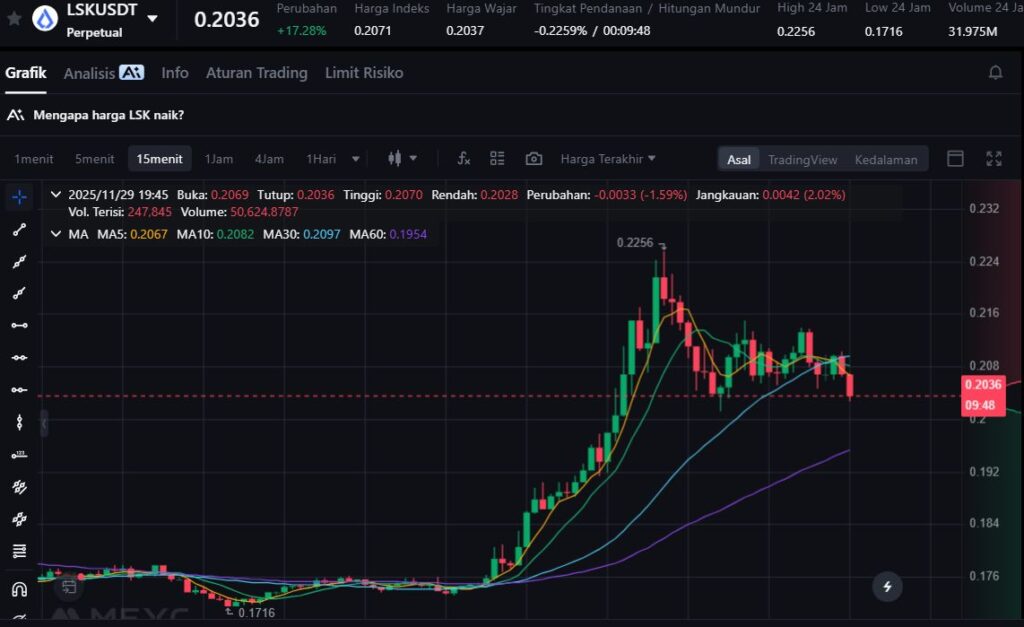Add LSKUSDT to favorites with star icon

[x=14, y=19]
